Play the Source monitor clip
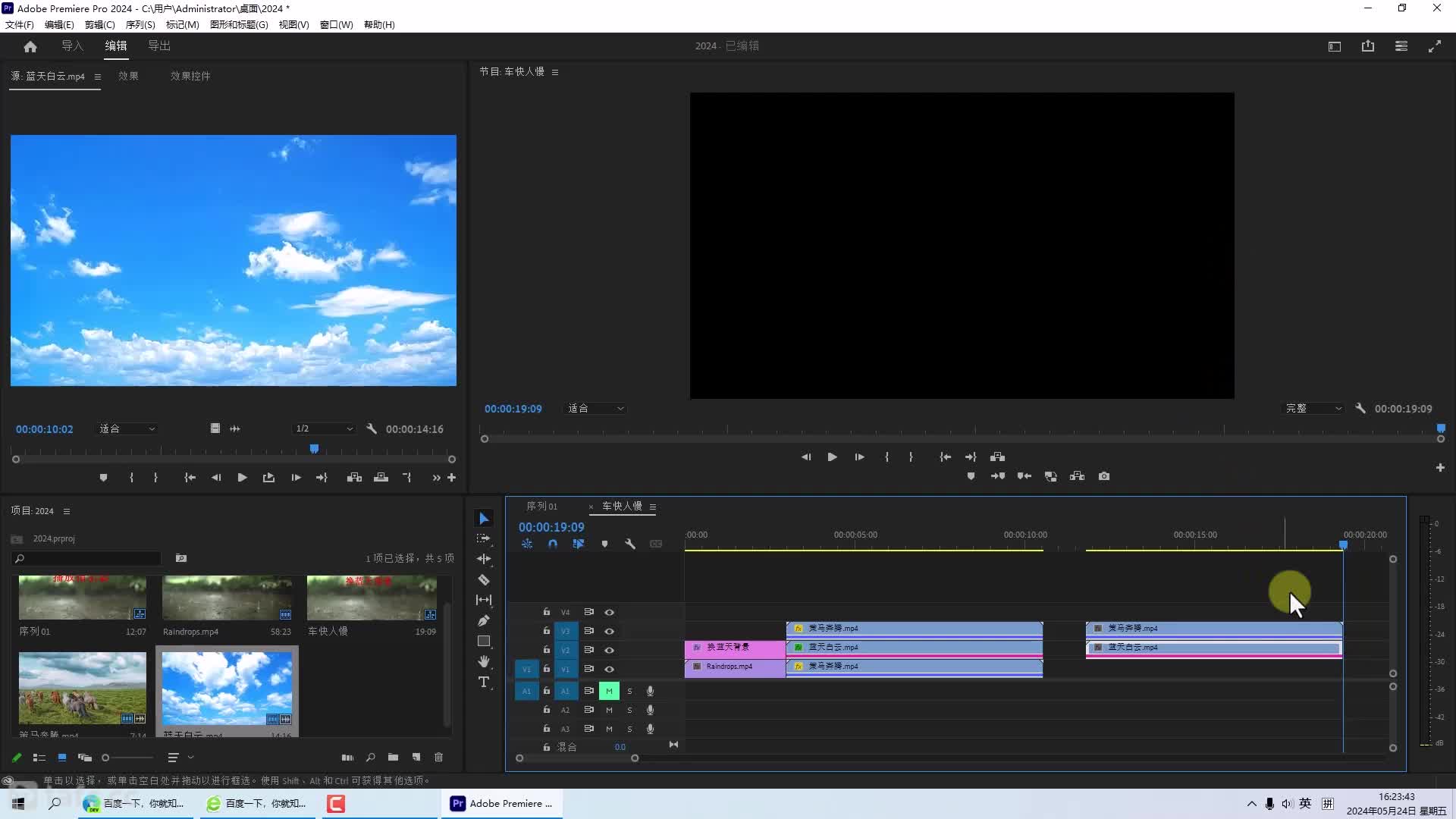Viewport: 1456px width, 819px height. tap(242, 478)
